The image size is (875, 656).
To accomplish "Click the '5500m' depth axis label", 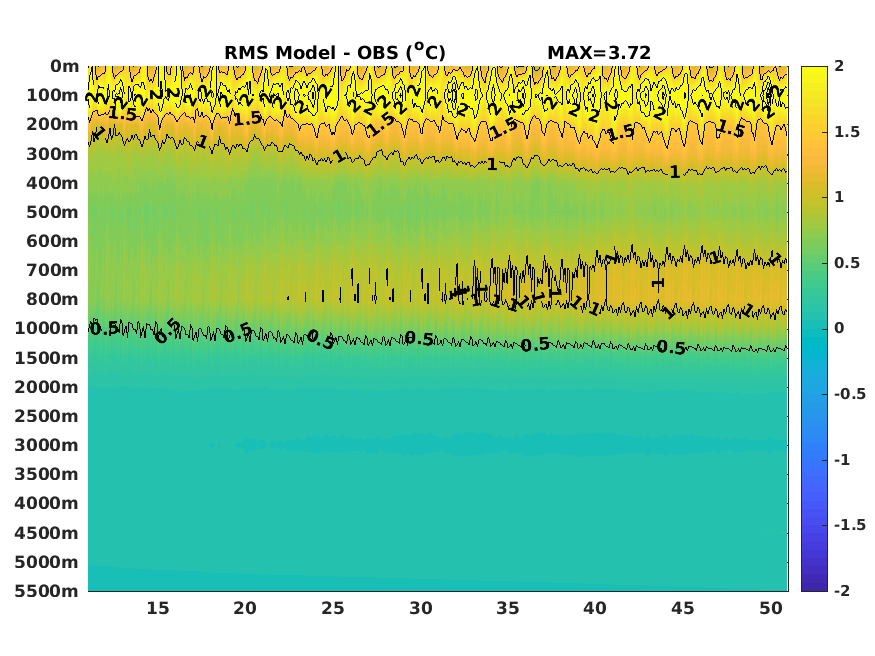I will [x=47, y=591].
